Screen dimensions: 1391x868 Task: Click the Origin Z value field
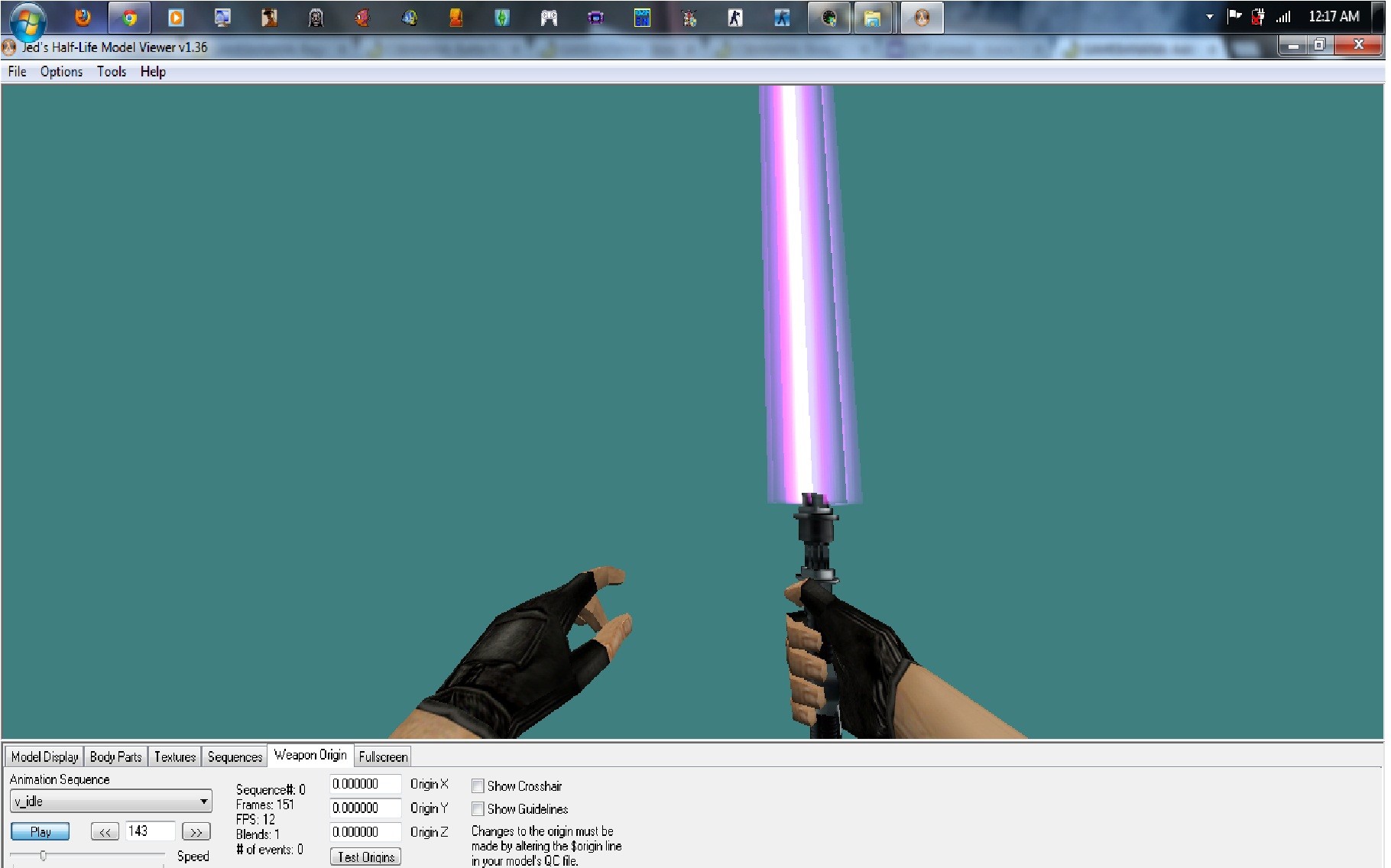365,831
